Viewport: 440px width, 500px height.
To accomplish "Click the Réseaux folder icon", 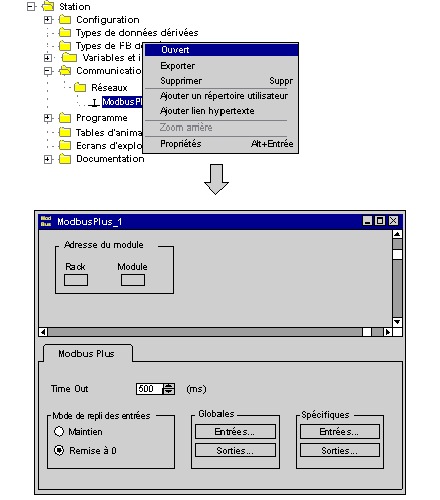I will (x=80, y=88).
